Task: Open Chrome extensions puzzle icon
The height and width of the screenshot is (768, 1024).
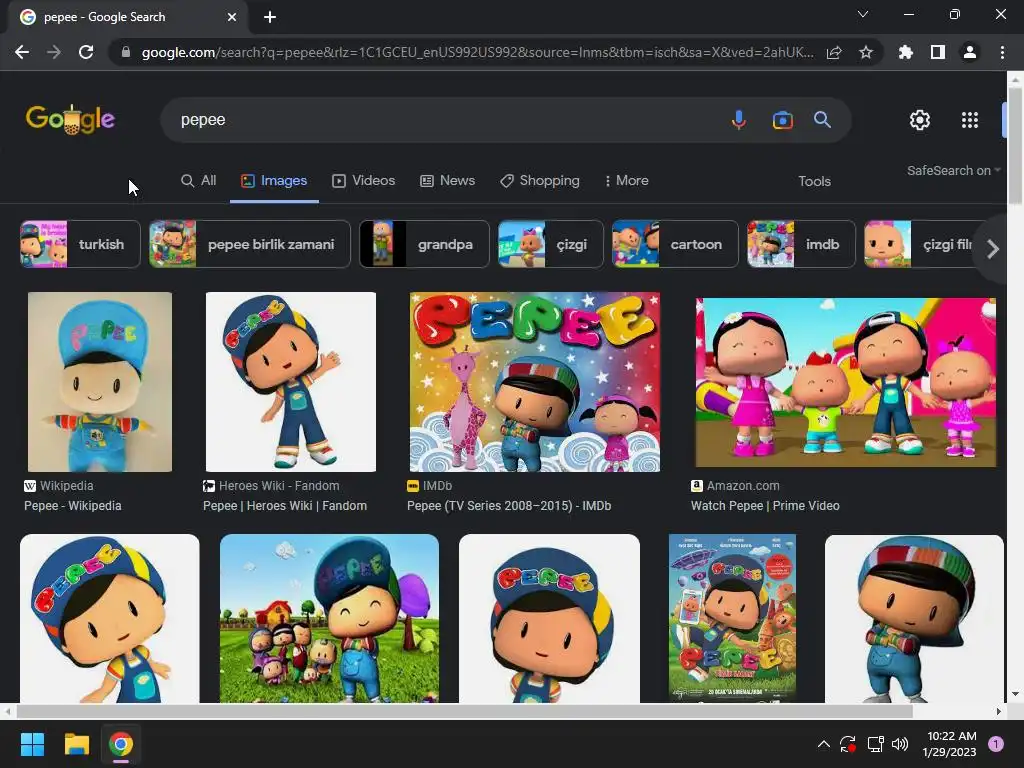Action: click(906, 52)
